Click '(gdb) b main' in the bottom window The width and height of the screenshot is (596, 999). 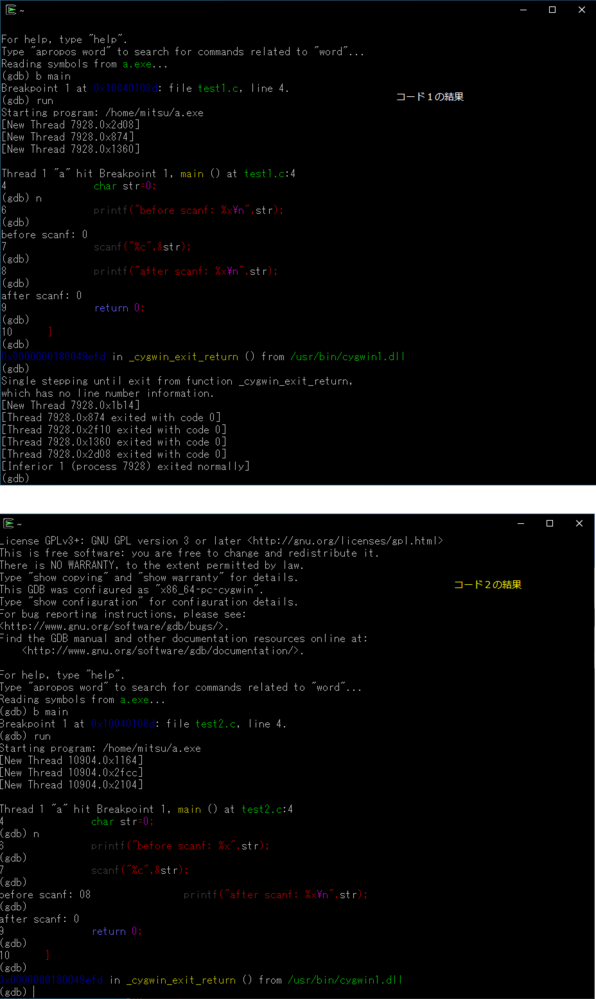(x=34, y=712)
